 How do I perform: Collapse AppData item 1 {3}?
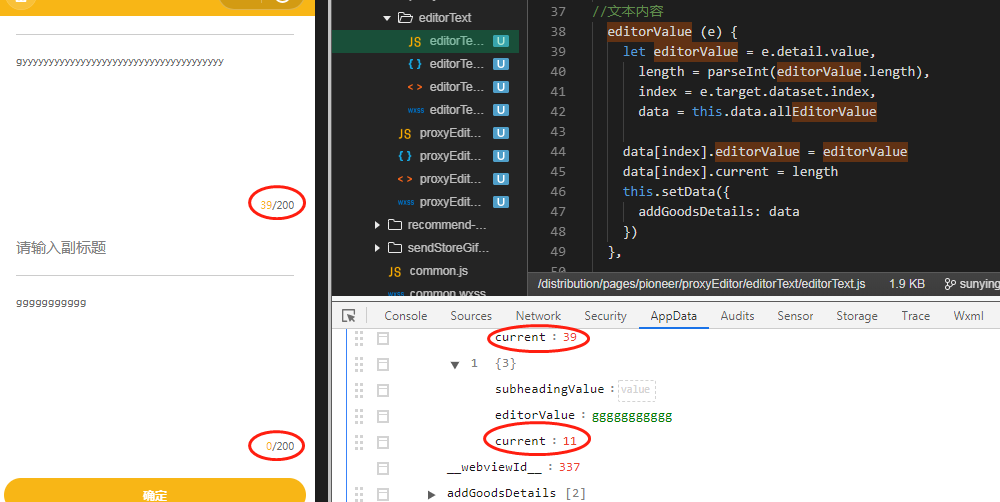point(455,365)
